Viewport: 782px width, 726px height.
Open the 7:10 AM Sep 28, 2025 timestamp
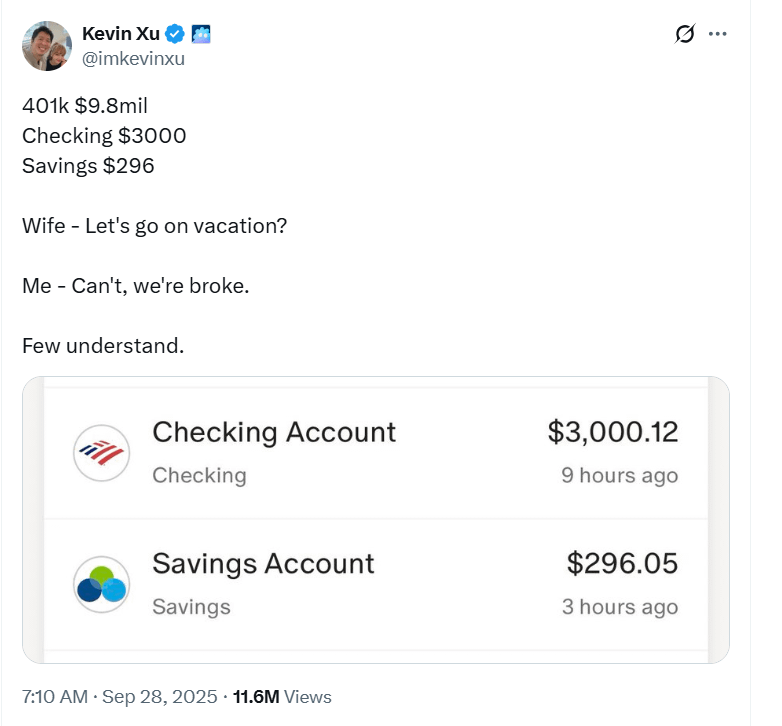click(120, 697)
